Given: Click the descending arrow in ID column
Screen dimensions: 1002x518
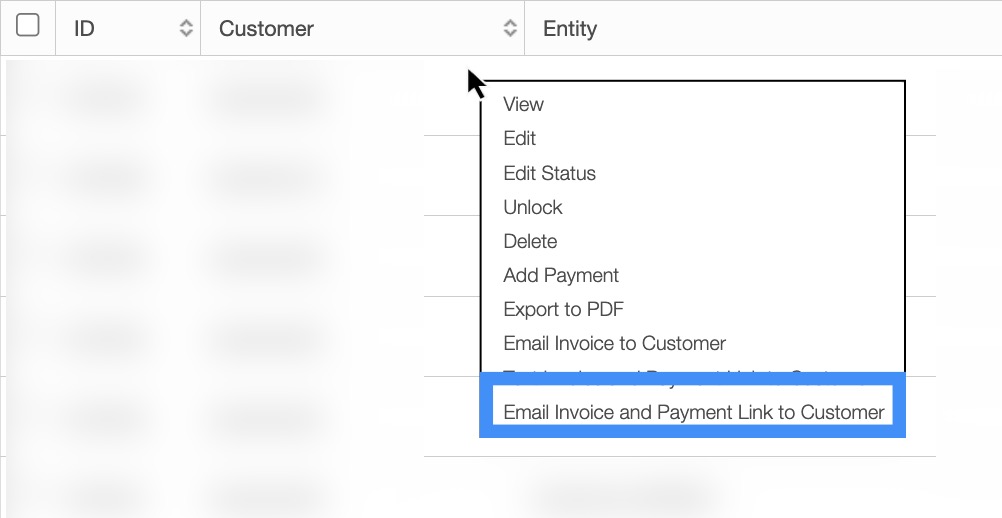Looking at the screenshot, I should point(185,34).
